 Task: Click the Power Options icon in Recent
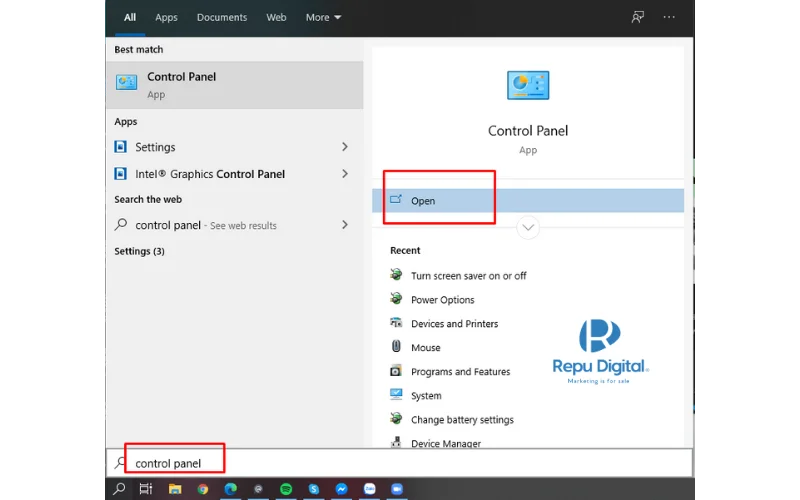click(396, 299)
